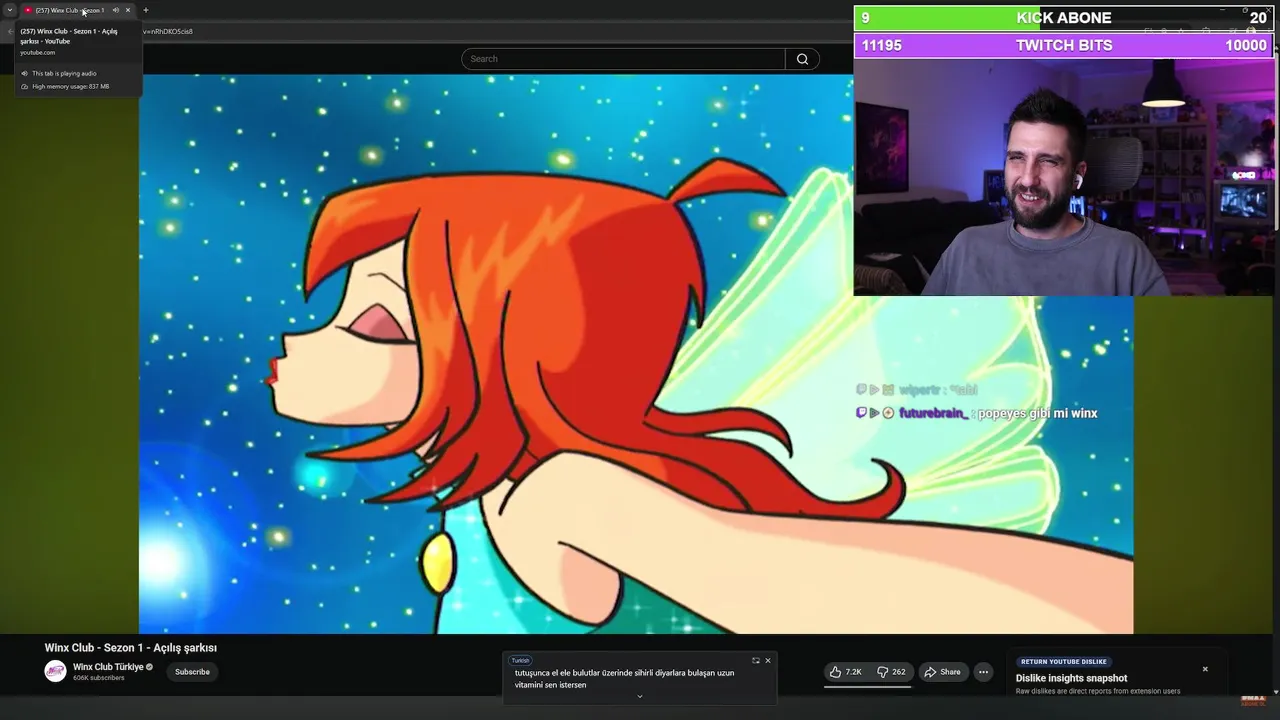
Task: Click the caption box pop-out icon
Action: pos(756,661)
